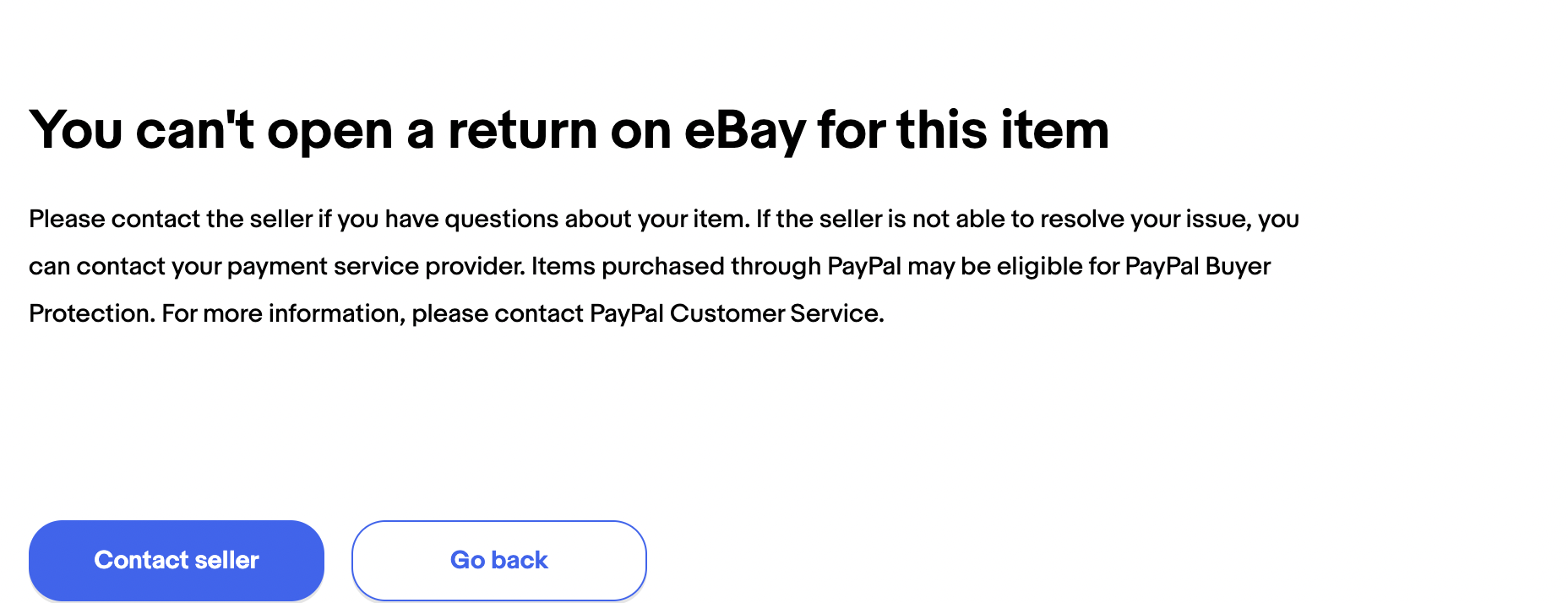Click the "PayPal Customer Service" text
The image size is (1568, 603).
735,314
